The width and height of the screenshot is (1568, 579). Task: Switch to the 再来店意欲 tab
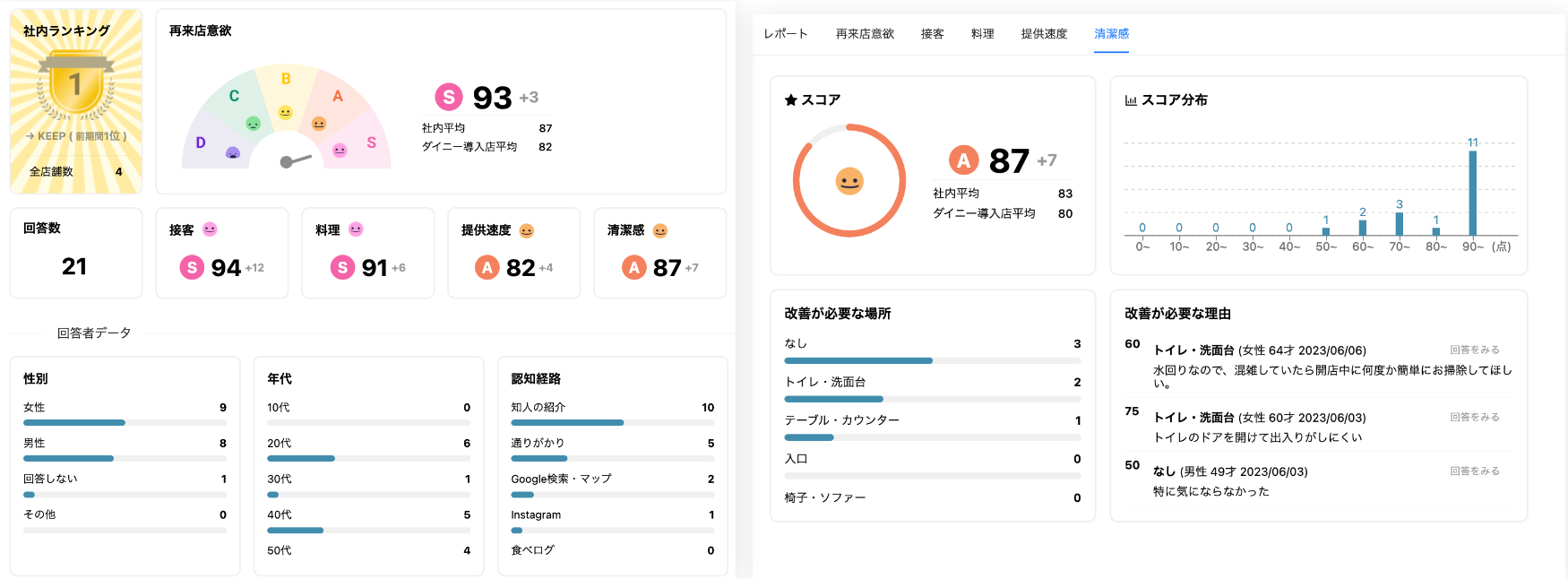(x=865, y=34)
